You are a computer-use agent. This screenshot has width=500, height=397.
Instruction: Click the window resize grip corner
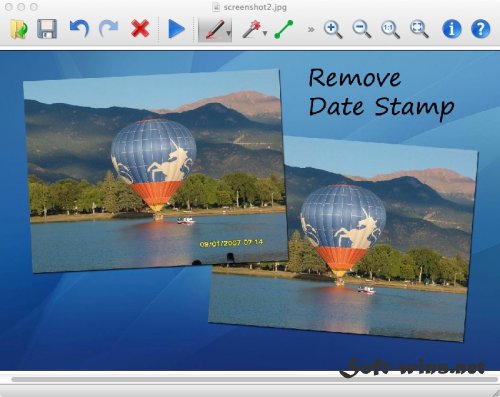click(x=495, y=392)
